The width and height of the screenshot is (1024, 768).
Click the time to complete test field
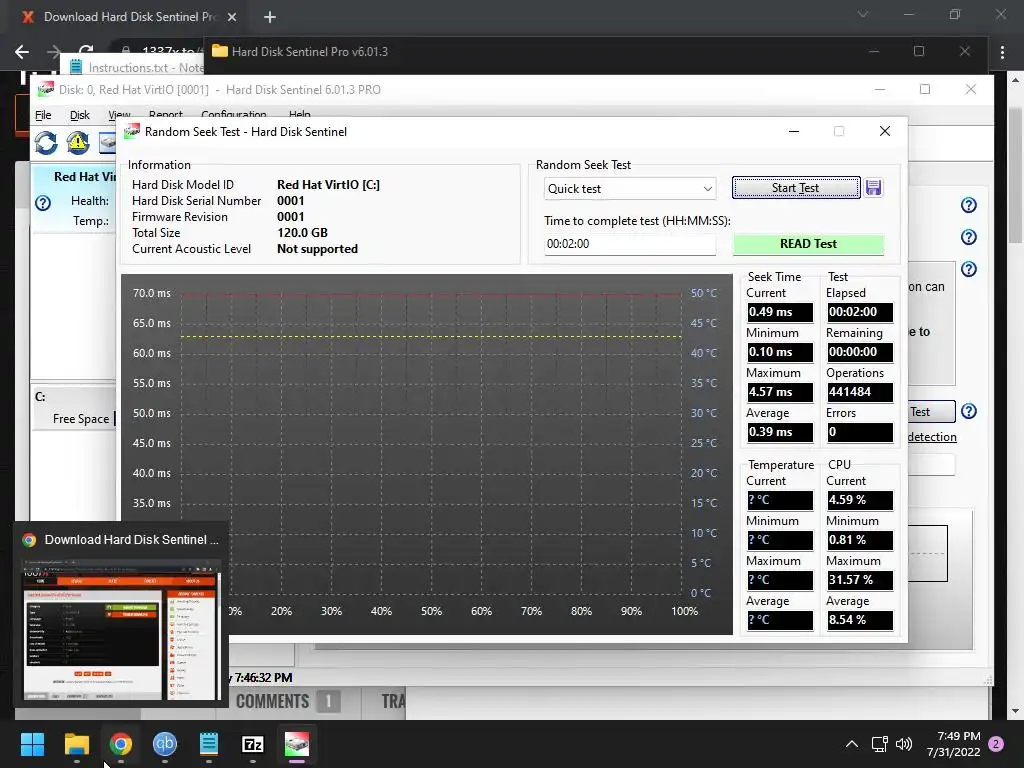pos(630,244)
